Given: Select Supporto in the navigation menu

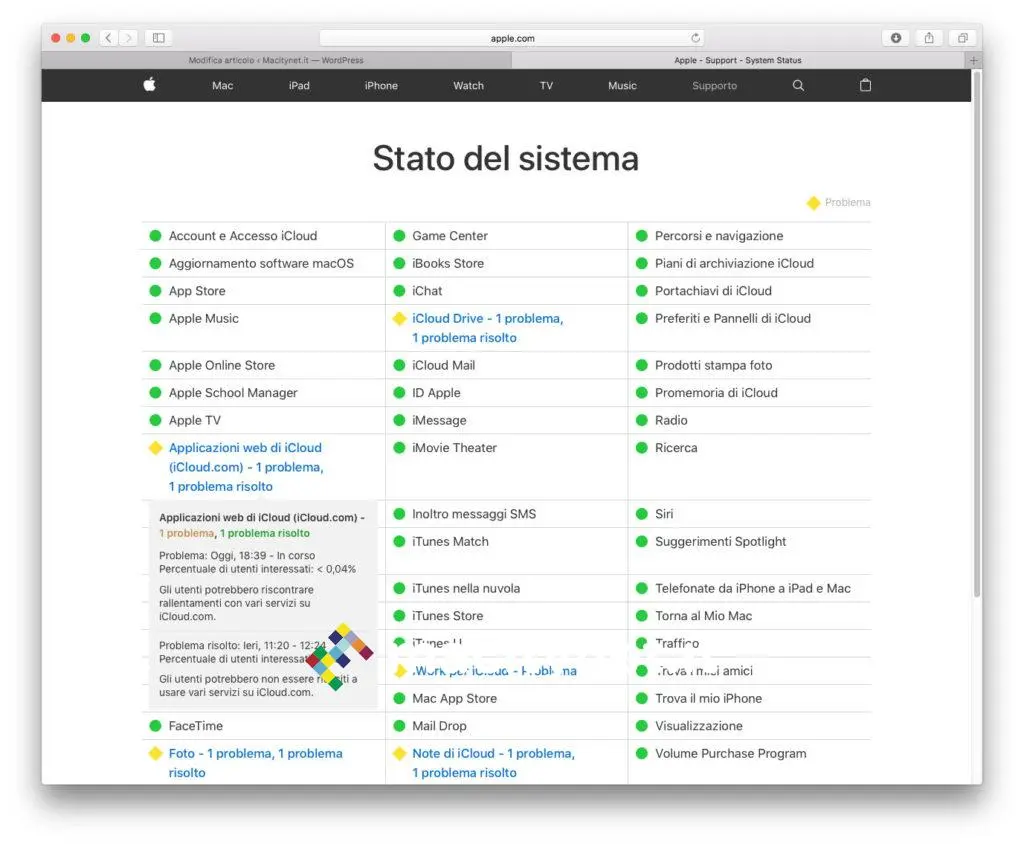Looking at the screenshot, I should [x=714, y=86].
